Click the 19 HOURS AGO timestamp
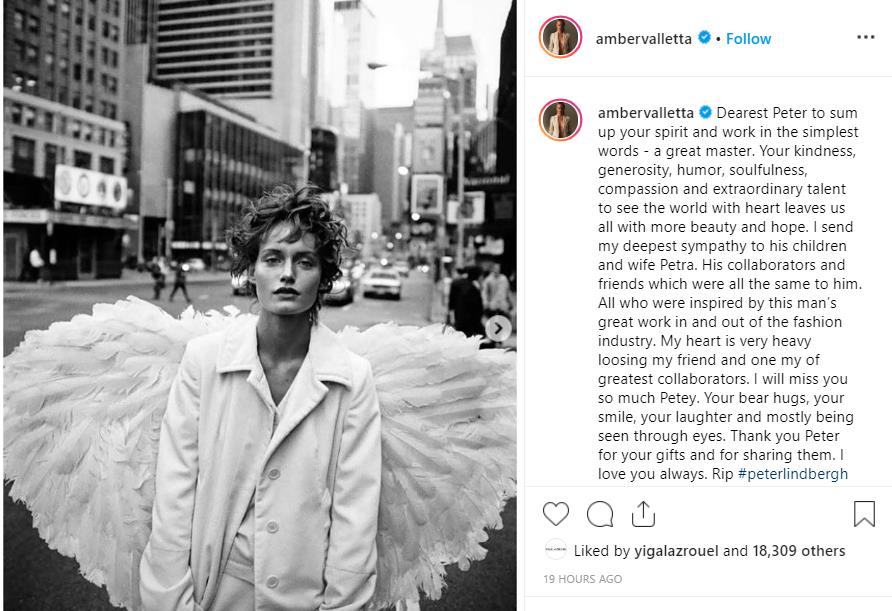Viewport: 892px width, 611px height. 583,579
